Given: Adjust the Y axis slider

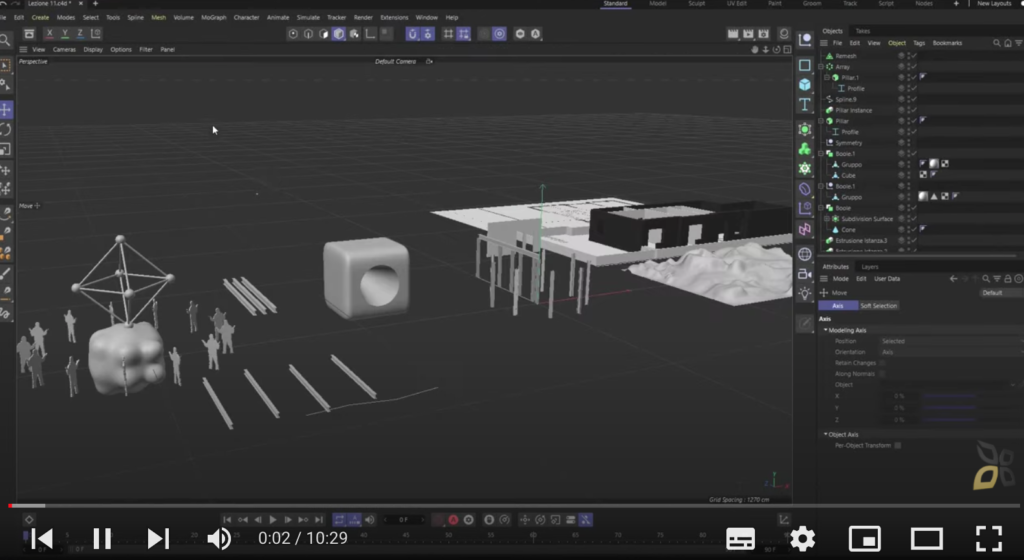Looking at the screenshot, I should coord(950,408).
